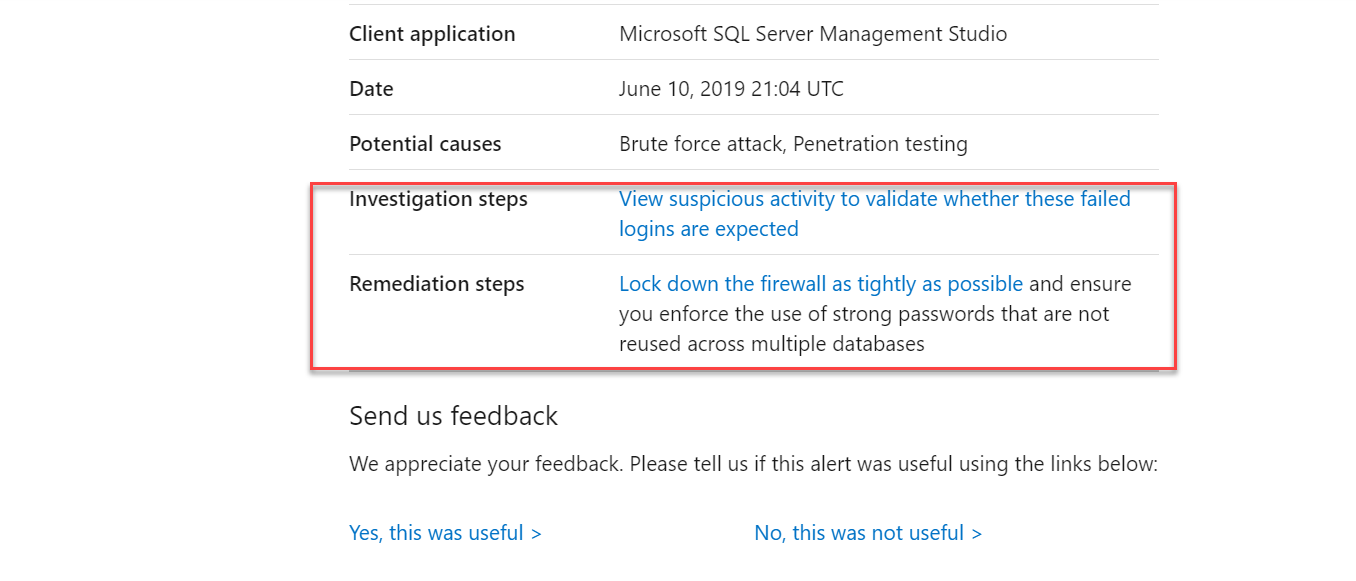Click the Remediation steps label
This screenshot has height=581, width=1356.
coord(436,284)
